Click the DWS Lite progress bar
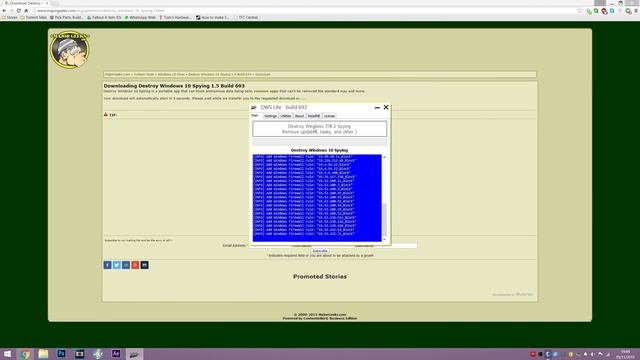 click(320, 142)
